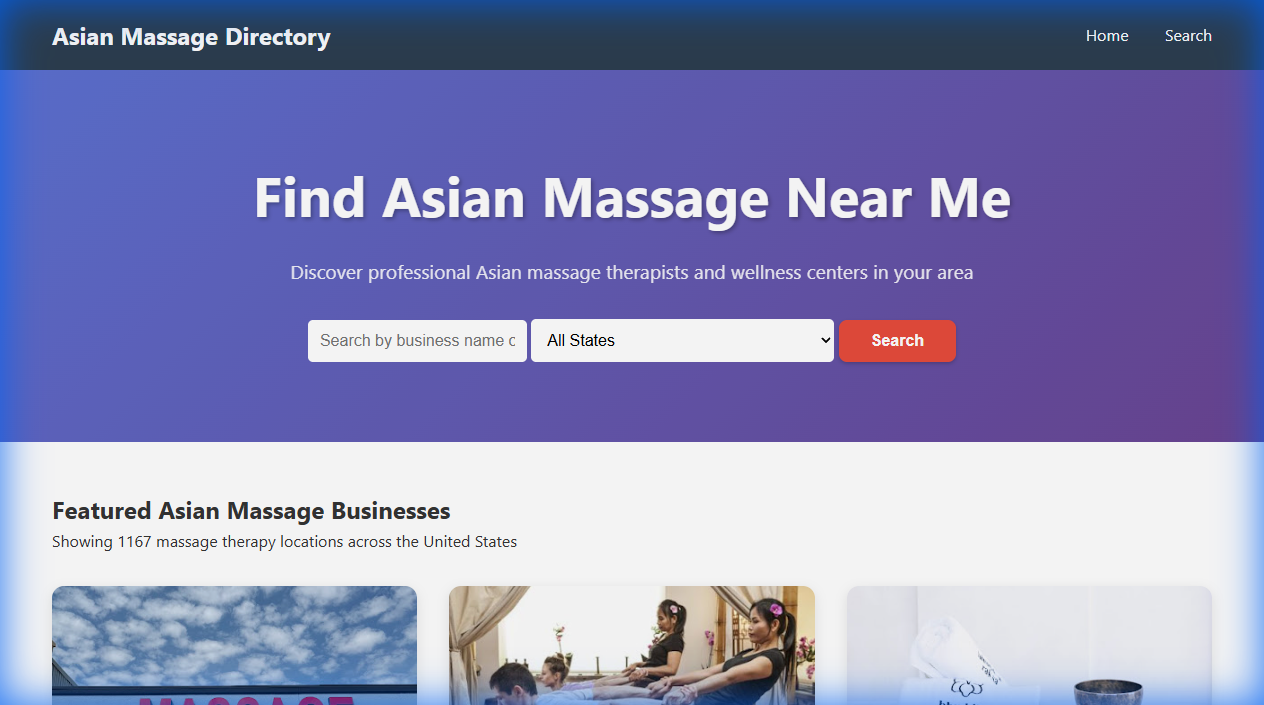Click the red Search button
Screen dimensions: 1264x705
(x=896, y=340)
